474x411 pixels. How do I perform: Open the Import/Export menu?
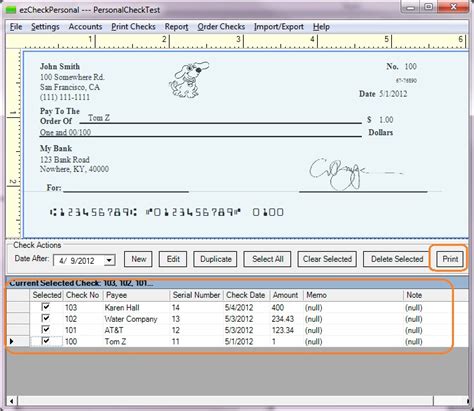click(x=279, y=27)
